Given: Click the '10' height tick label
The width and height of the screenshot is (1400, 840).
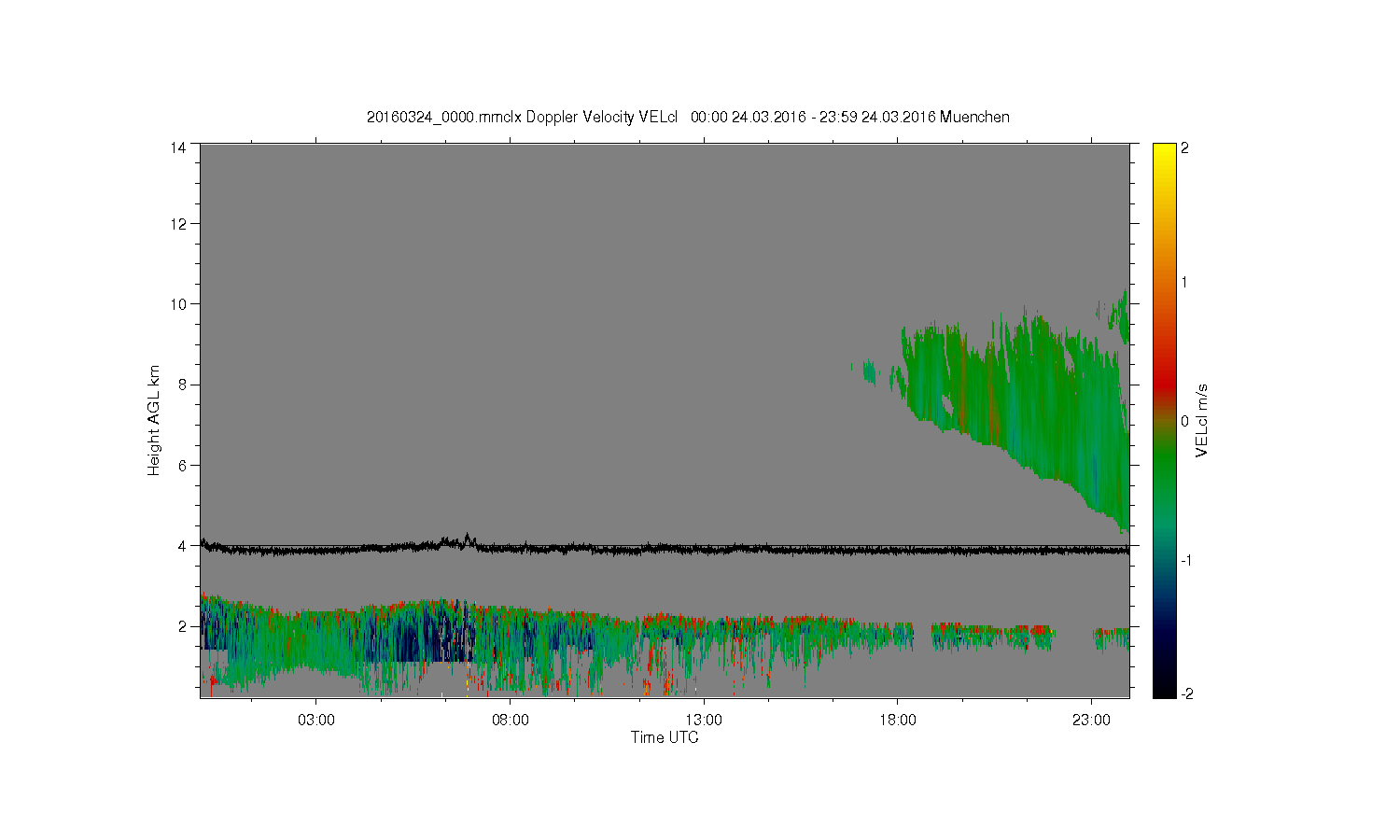Looking at the screenshot, I should [178, 304].
